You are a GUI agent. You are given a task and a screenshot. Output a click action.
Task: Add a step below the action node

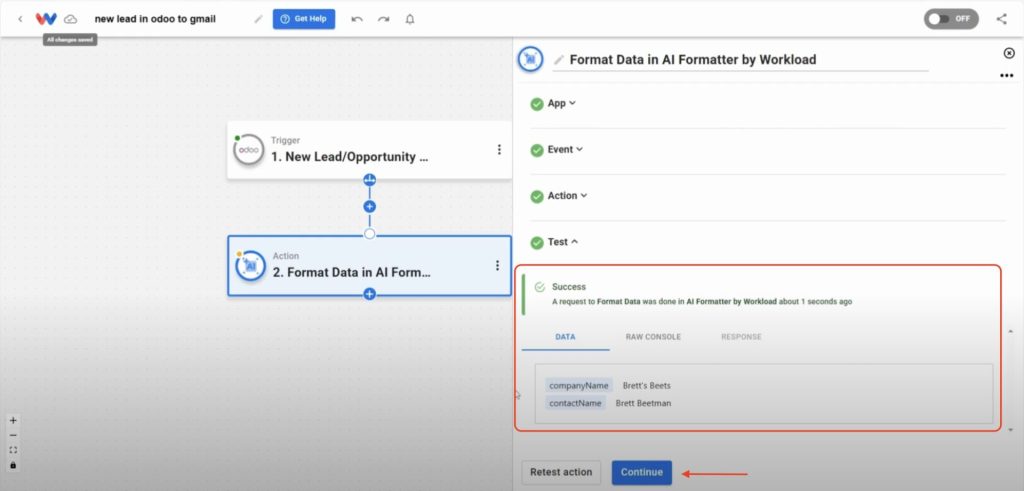(370, 294)
